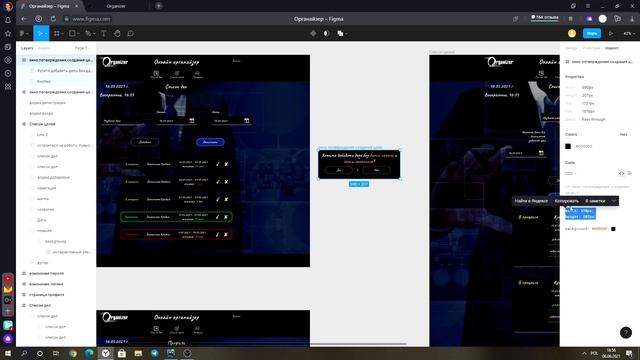Click the blue Share button
The height and width of the screenshot is (360, 640).
pyautogui.click(x=592, y=33)
